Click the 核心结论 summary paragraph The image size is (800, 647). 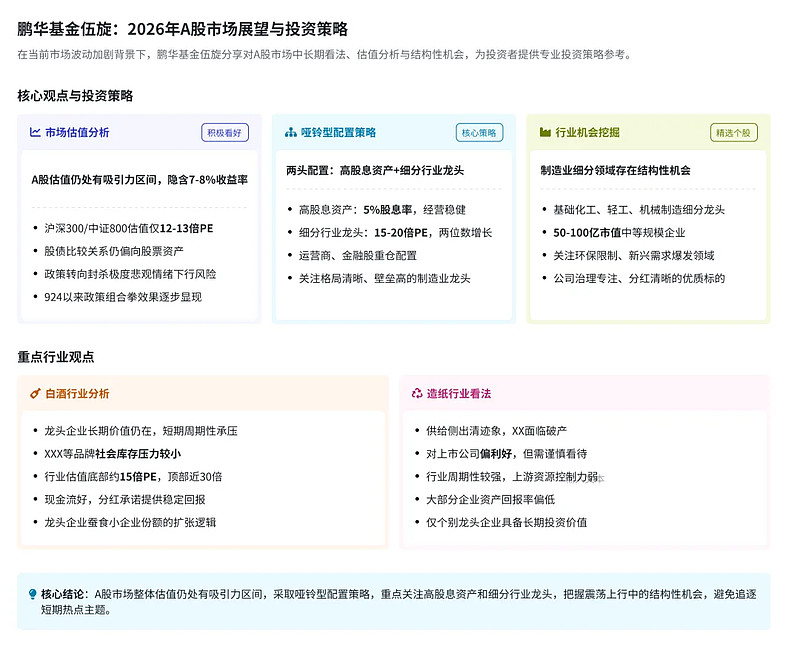coord(398,602)
